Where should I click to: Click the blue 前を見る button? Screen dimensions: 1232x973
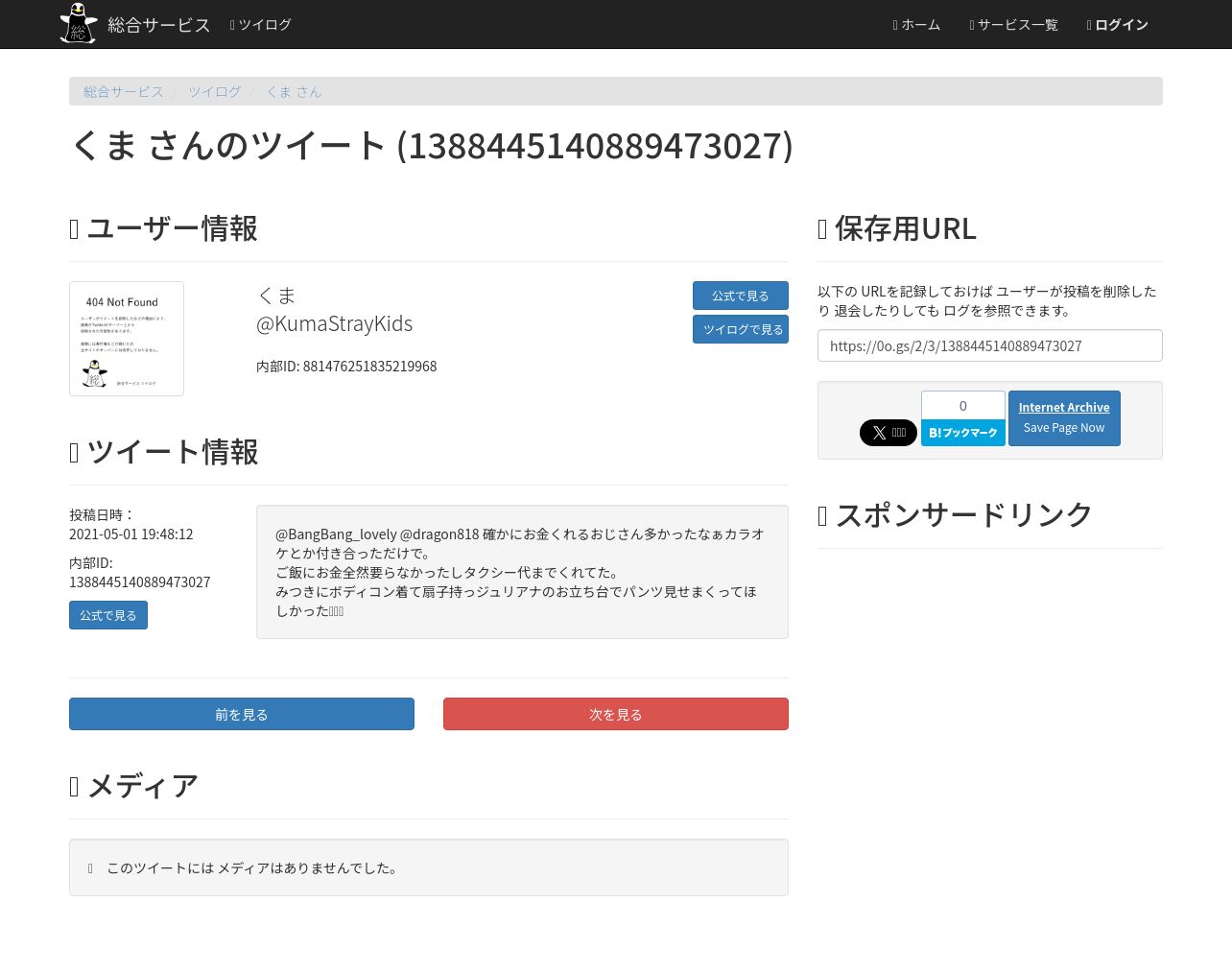pyautogui.click(x=242, y=714)
